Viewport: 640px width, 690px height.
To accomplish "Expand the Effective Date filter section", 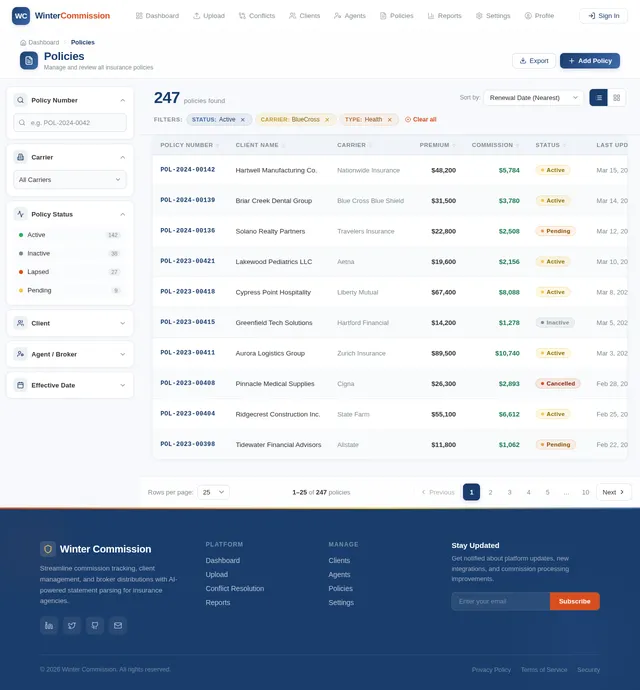I will [x=70, y=385].
